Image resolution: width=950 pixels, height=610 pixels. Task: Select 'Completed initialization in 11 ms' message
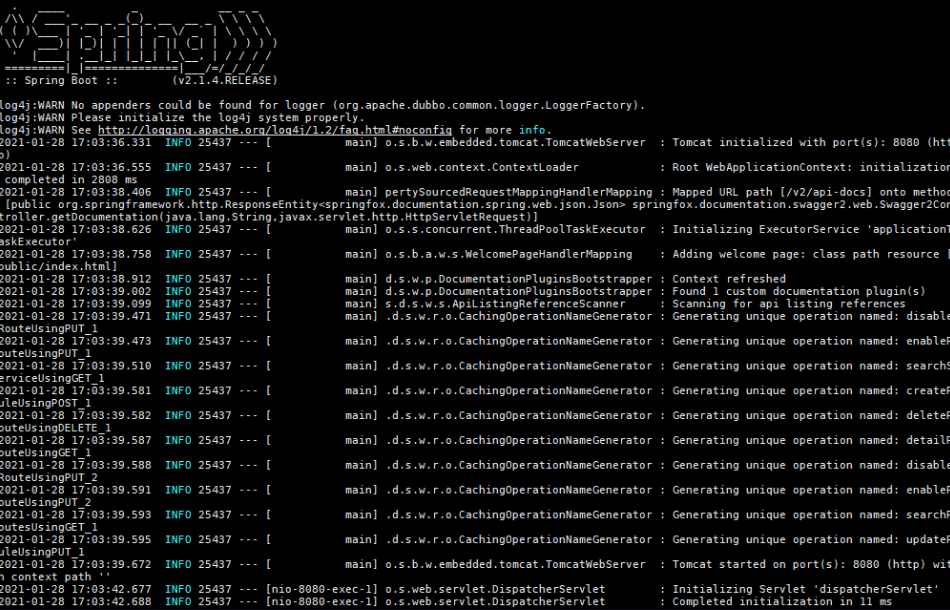(782, 602)
